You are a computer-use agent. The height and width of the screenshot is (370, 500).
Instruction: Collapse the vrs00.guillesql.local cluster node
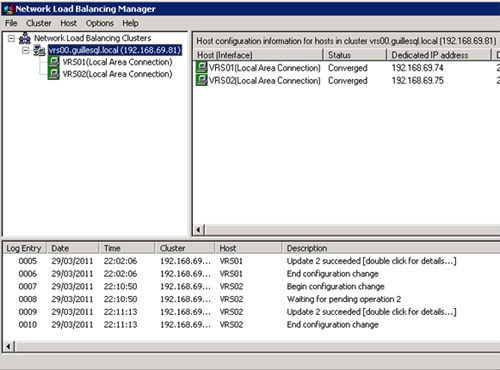tap(25, 51)
